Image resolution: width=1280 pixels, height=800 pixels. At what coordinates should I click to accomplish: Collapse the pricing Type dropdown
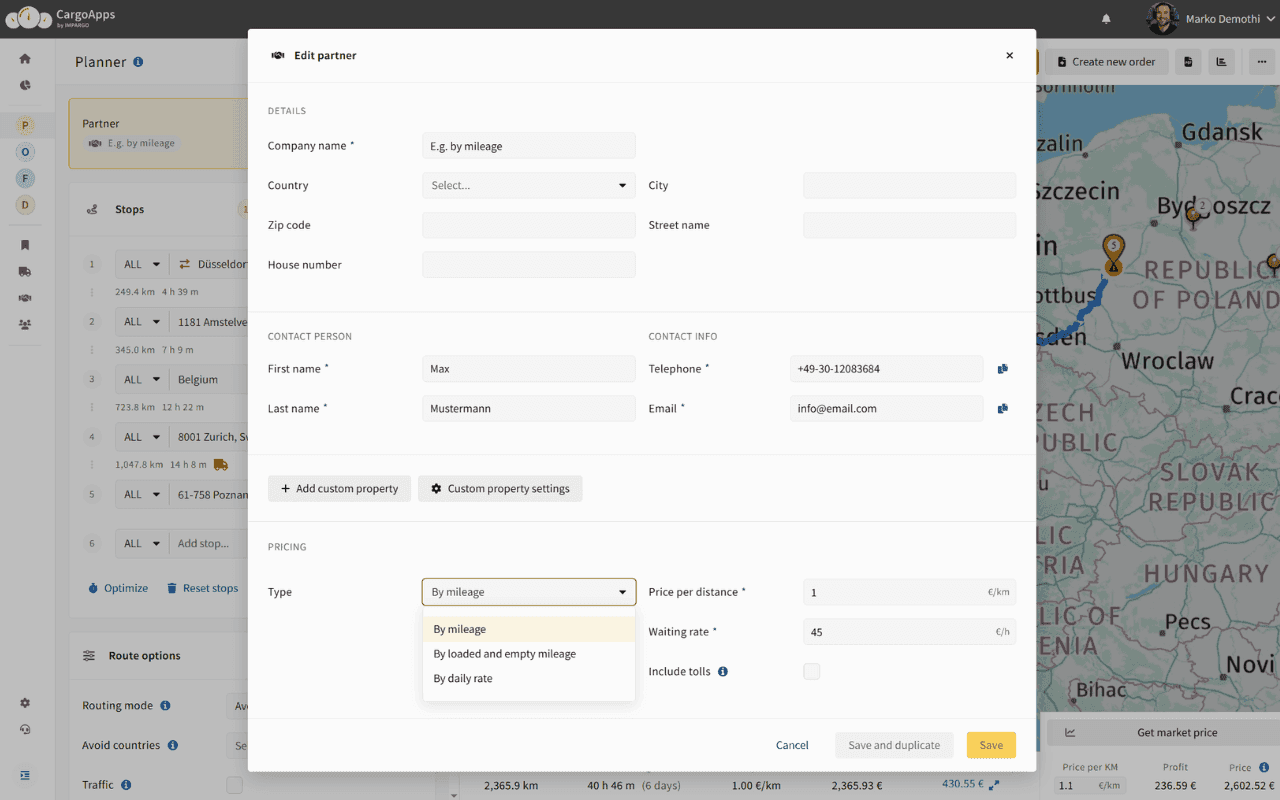528,592
